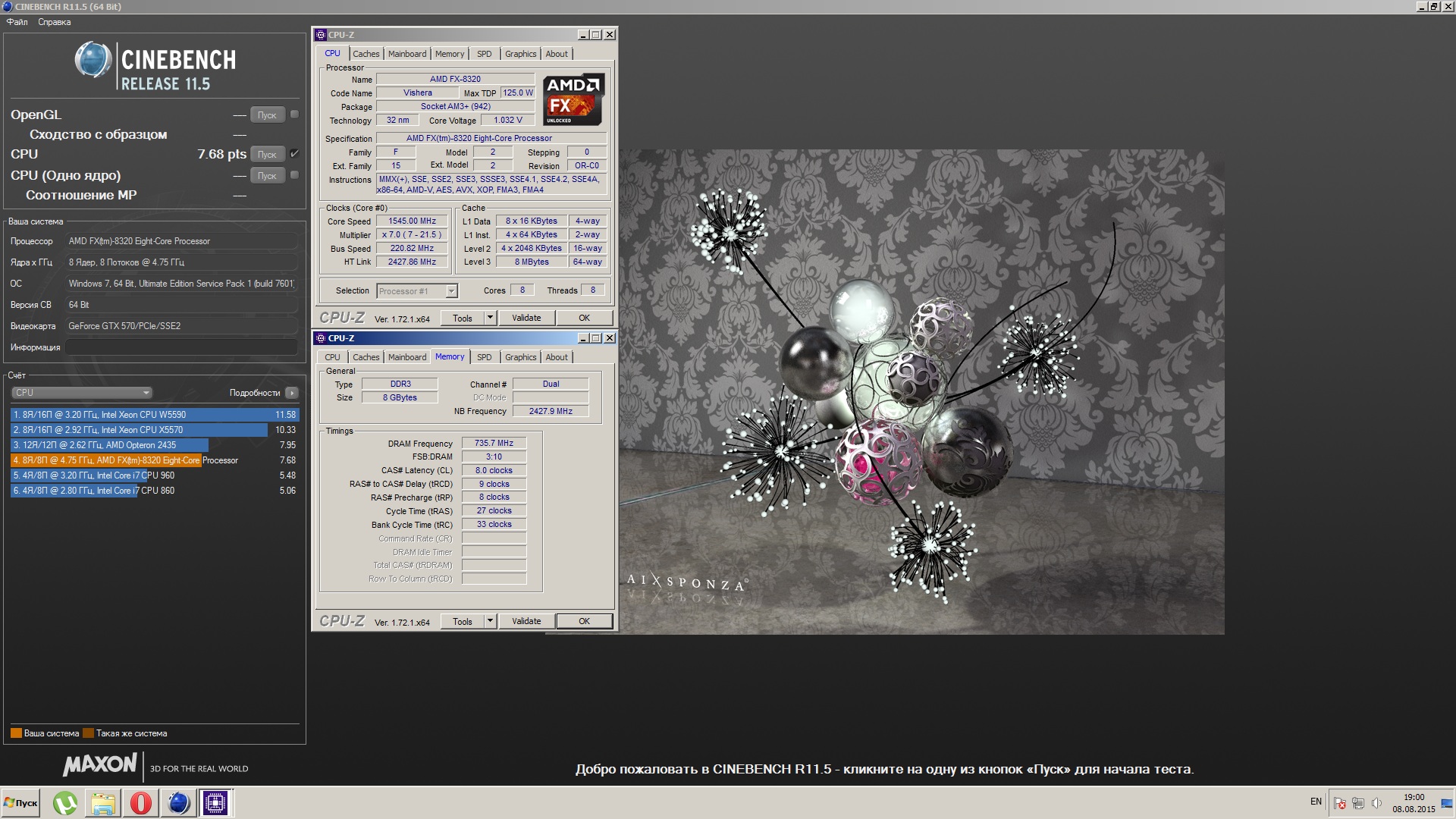Select ranking row AMD FX-8320 Eight-Core
Image resolution: width=1456 pixels, height=819 pixels.
point(155,460)
